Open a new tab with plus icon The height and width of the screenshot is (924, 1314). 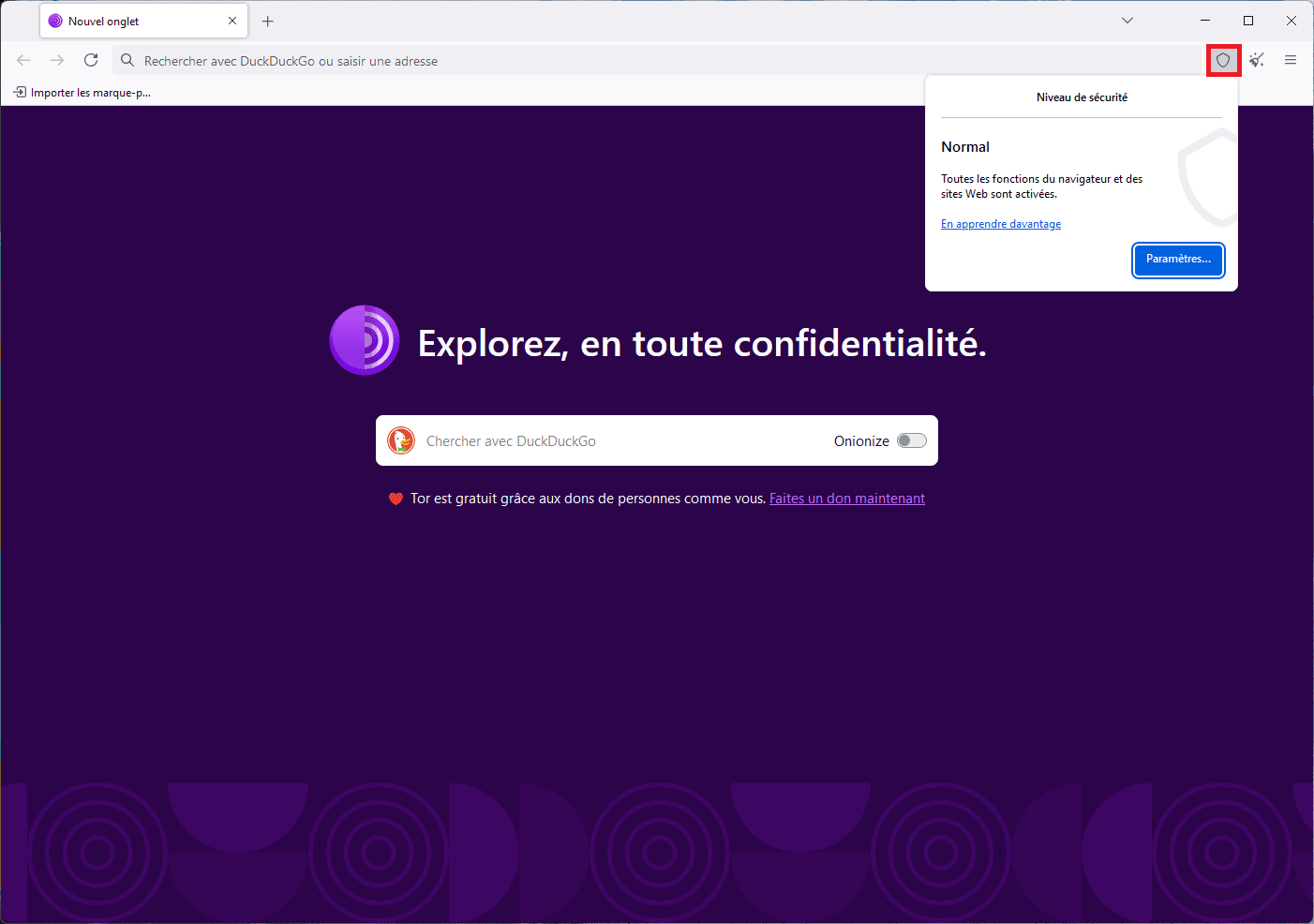[x=268, y=21]
